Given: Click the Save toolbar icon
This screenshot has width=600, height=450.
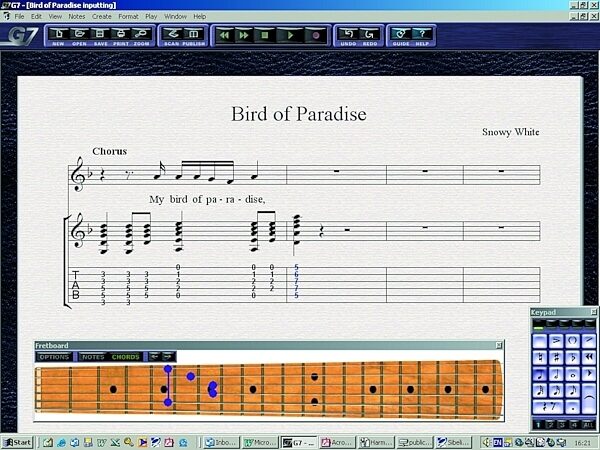Looking at the screenshot, I should coord(100,34).
